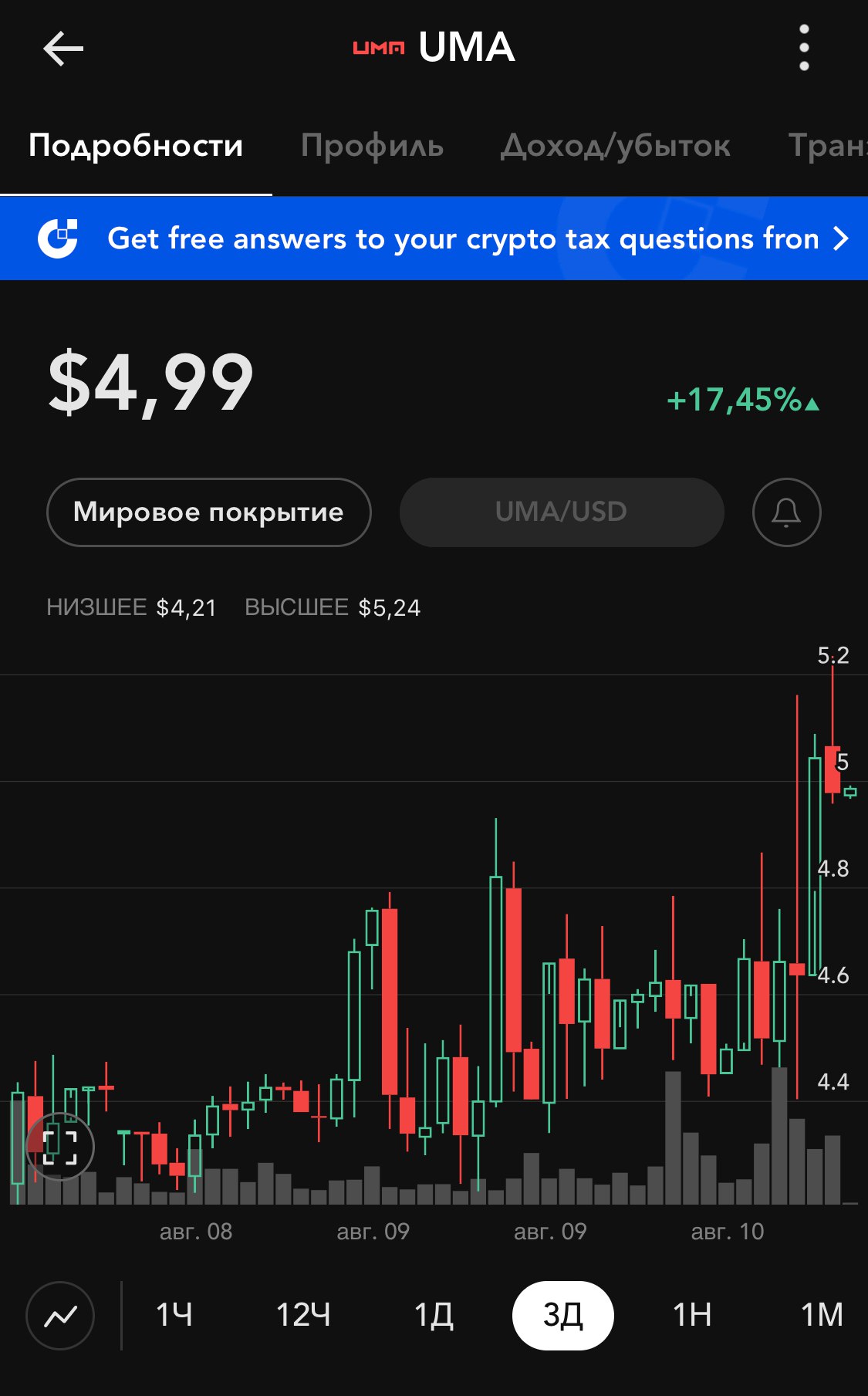Open the Профиль tab
Viewport: 868px width, 1396px height.
pyautogui.click(x=372, y=145)
